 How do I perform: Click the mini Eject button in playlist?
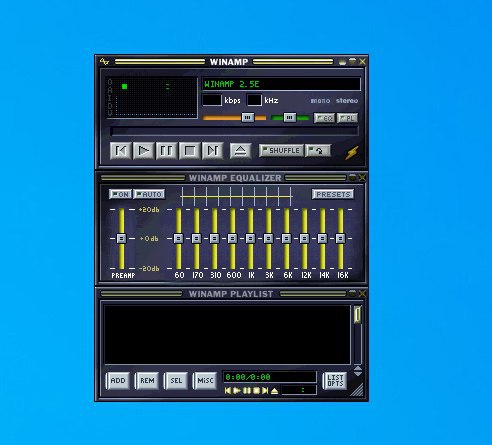tap(274, 391)
